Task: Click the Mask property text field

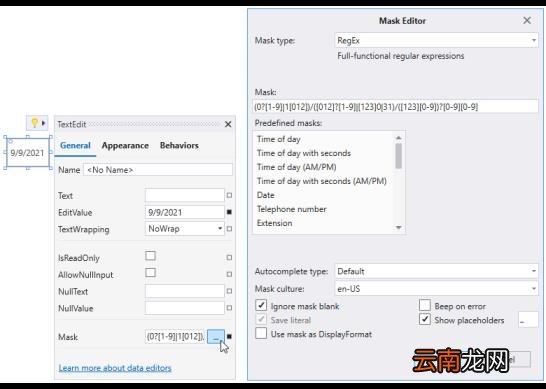Action: pos(175,337)
